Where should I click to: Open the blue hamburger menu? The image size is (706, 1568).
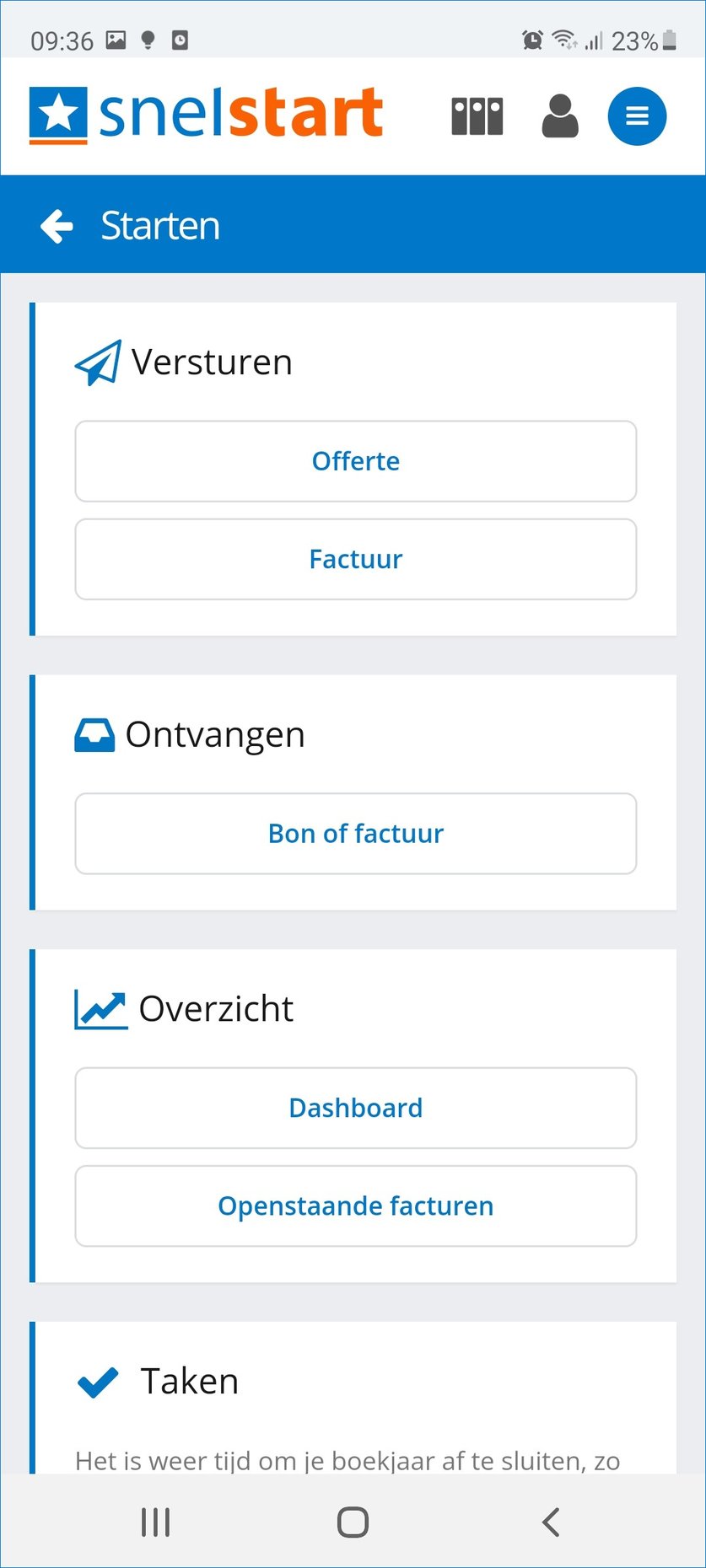pyautogui.click(x=637, y=116)
